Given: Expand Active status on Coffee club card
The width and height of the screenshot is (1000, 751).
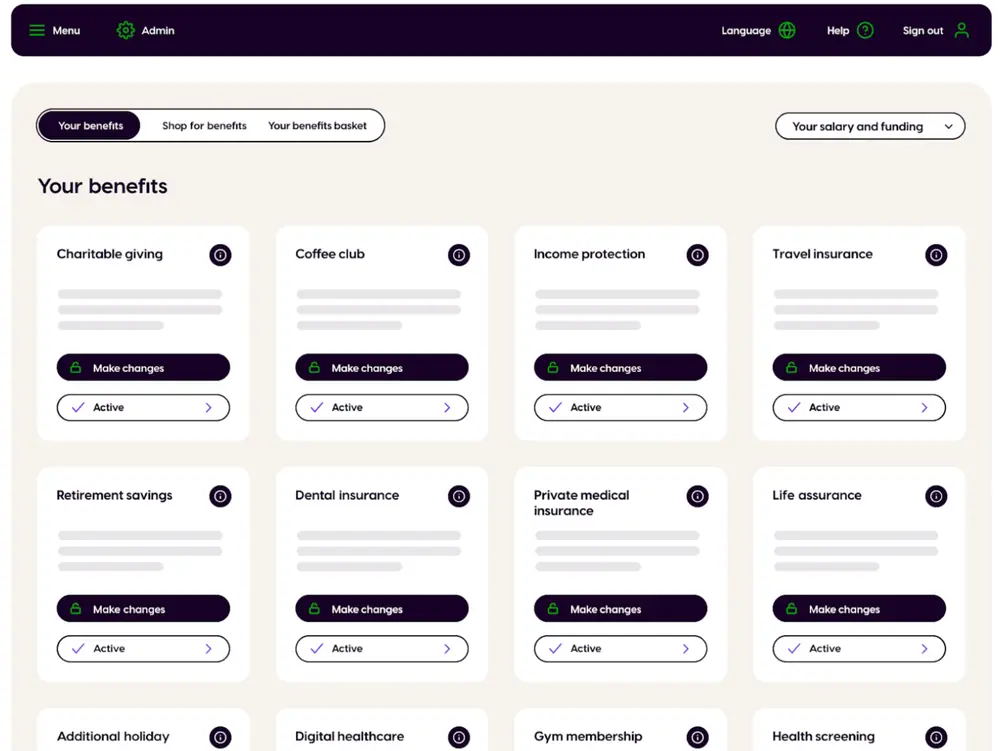Looking at the screenshot, I should (381, 407).
